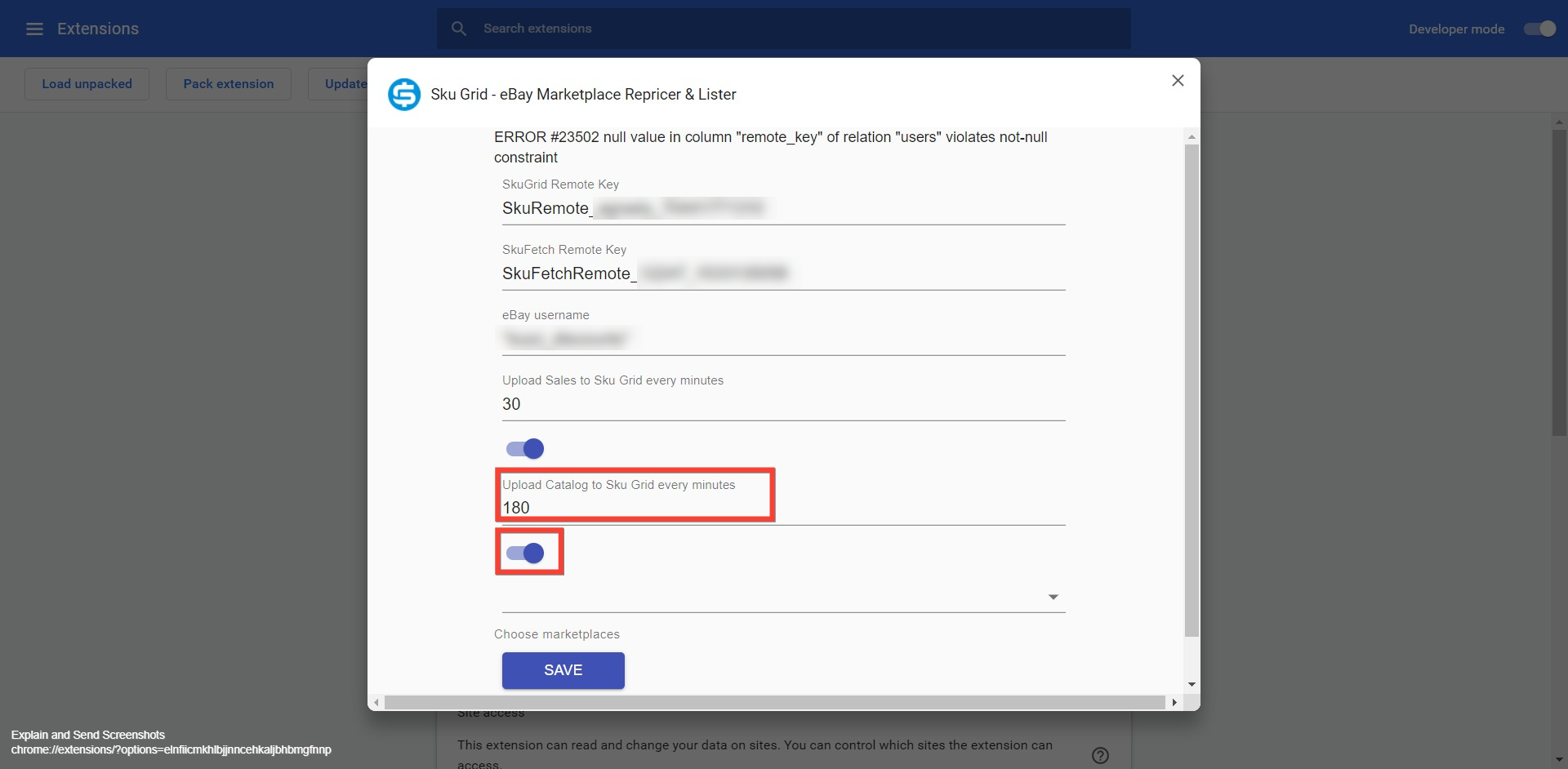Edit the eBay username field

784,339
